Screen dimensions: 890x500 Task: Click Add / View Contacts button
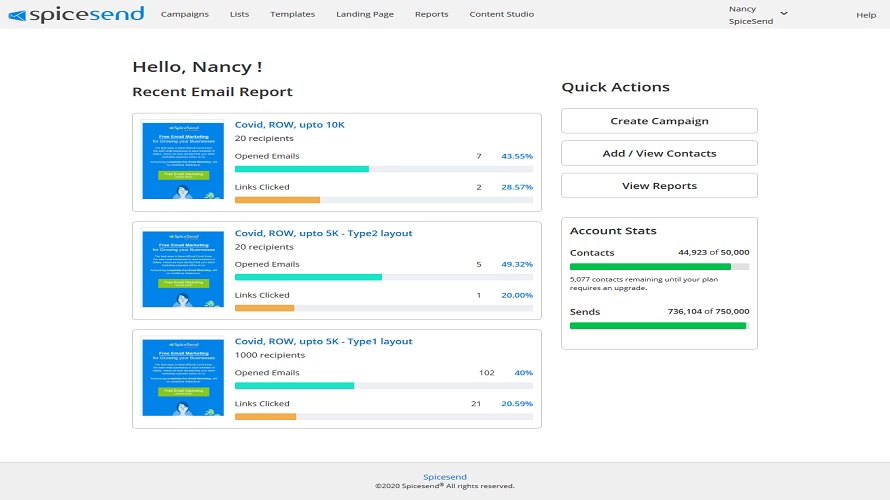pyautogui.click(x=659, y=153)
